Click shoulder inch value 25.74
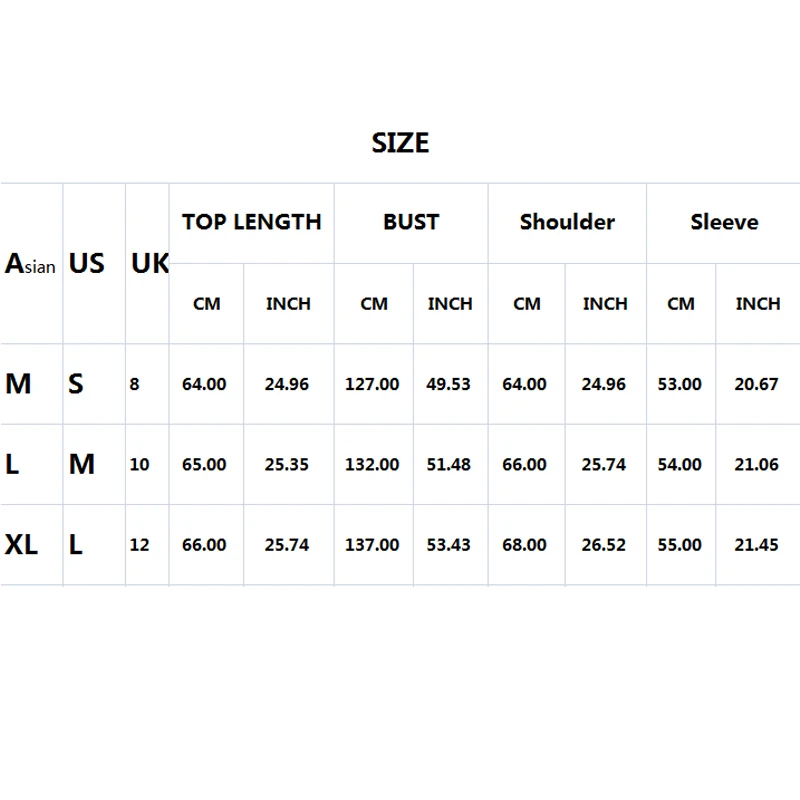 [x=604, y=464]
